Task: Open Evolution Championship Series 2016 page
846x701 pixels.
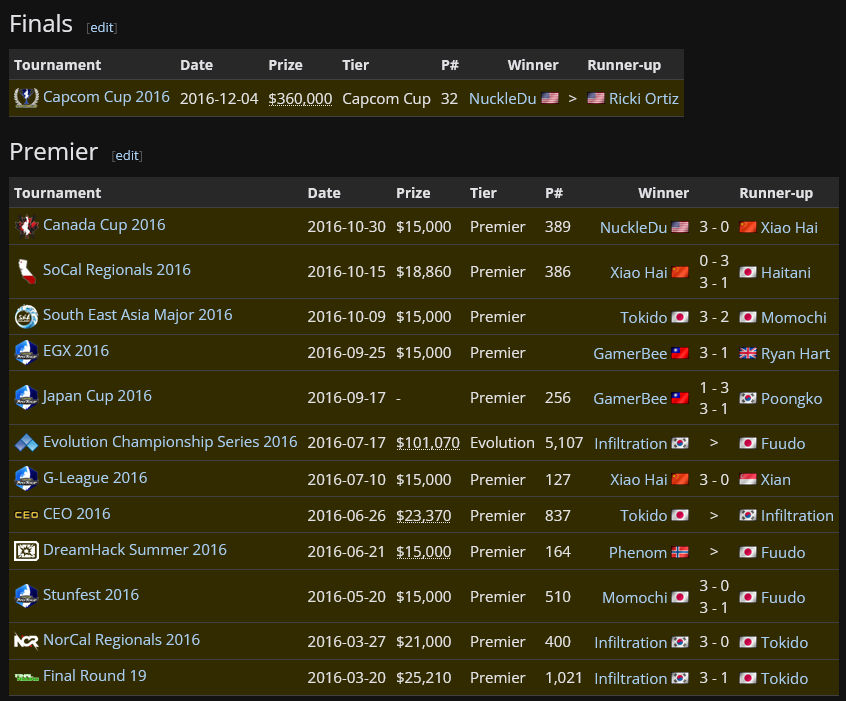Action: [170, 441]
